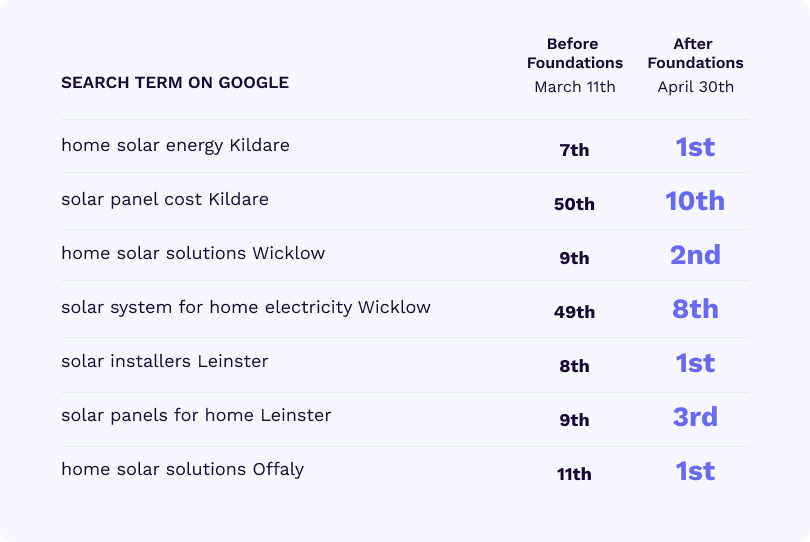Select the 'After Foundations' column header
Screen dimensions: 810x542
pos(695,53)
